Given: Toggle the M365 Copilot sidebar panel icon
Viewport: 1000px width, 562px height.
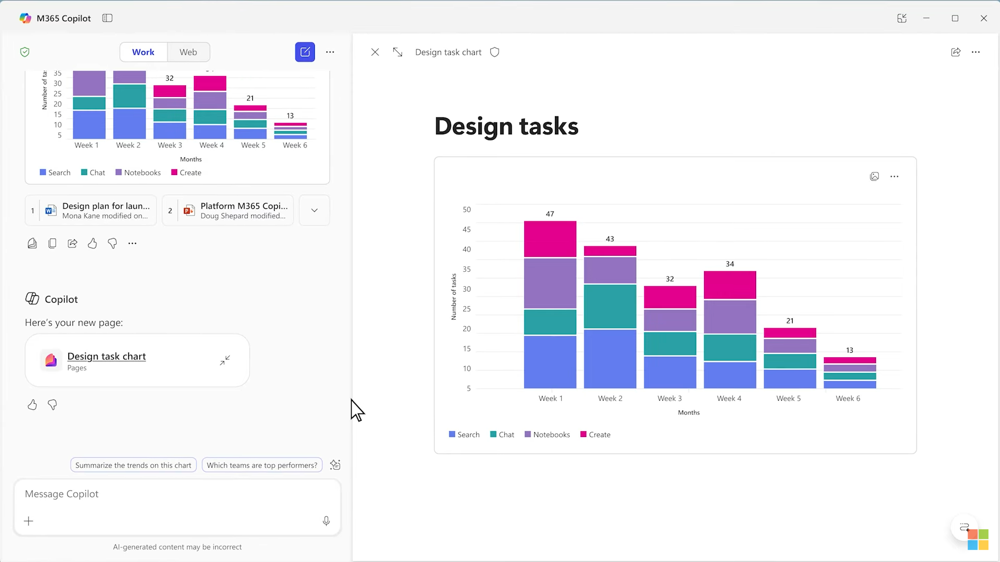Looking at the screenshot, I should point(107,18).
